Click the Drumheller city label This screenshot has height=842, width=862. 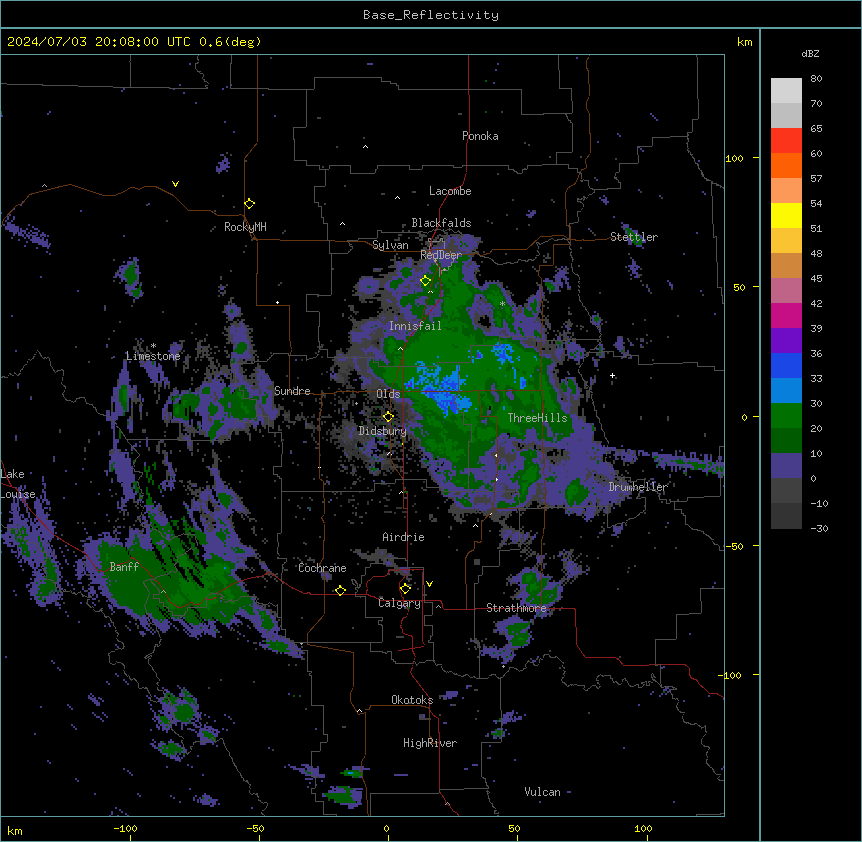click(638, 487)
